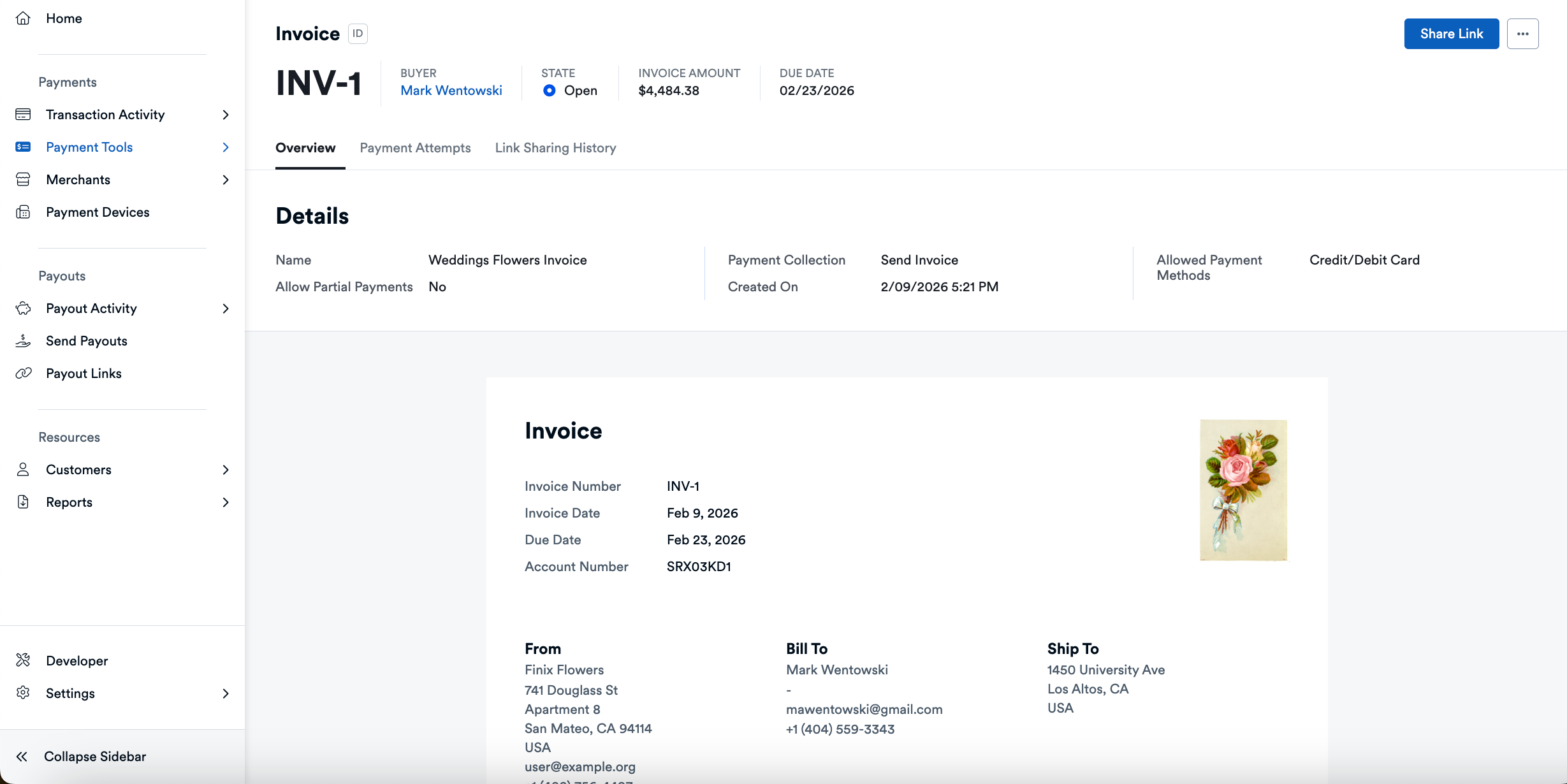Click the Merchants icon
1567x784 pixels.
point(23,179)
